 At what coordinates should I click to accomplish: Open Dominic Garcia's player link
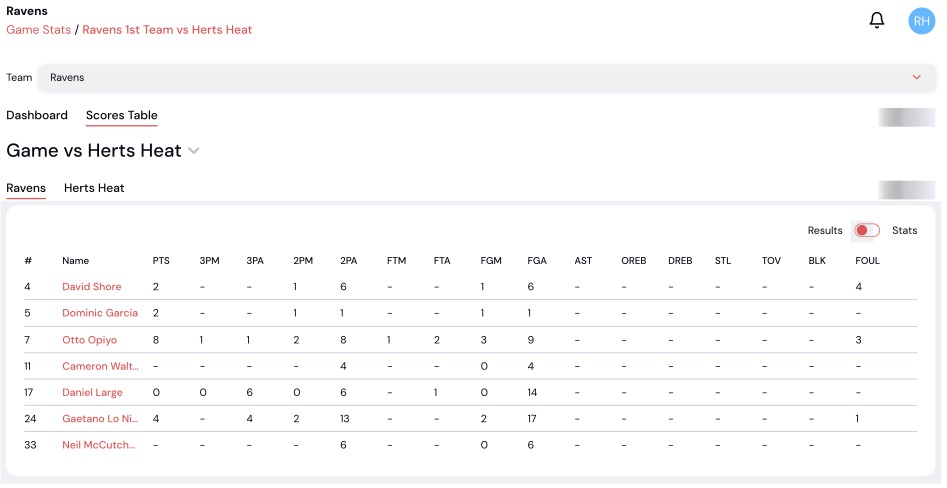(x=97, y=313)
